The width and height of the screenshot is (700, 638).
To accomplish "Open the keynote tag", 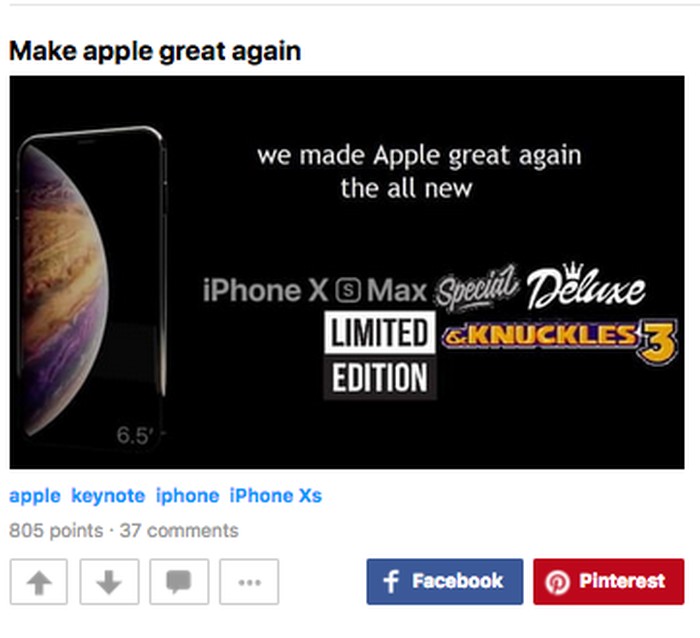I will pyautogui.click(x=108, y=496).
